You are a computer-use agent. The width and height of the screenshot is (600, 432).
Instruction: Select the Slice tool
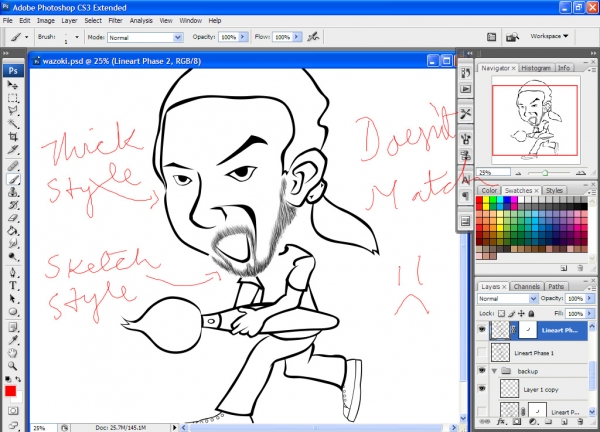[x=13, y=150]
